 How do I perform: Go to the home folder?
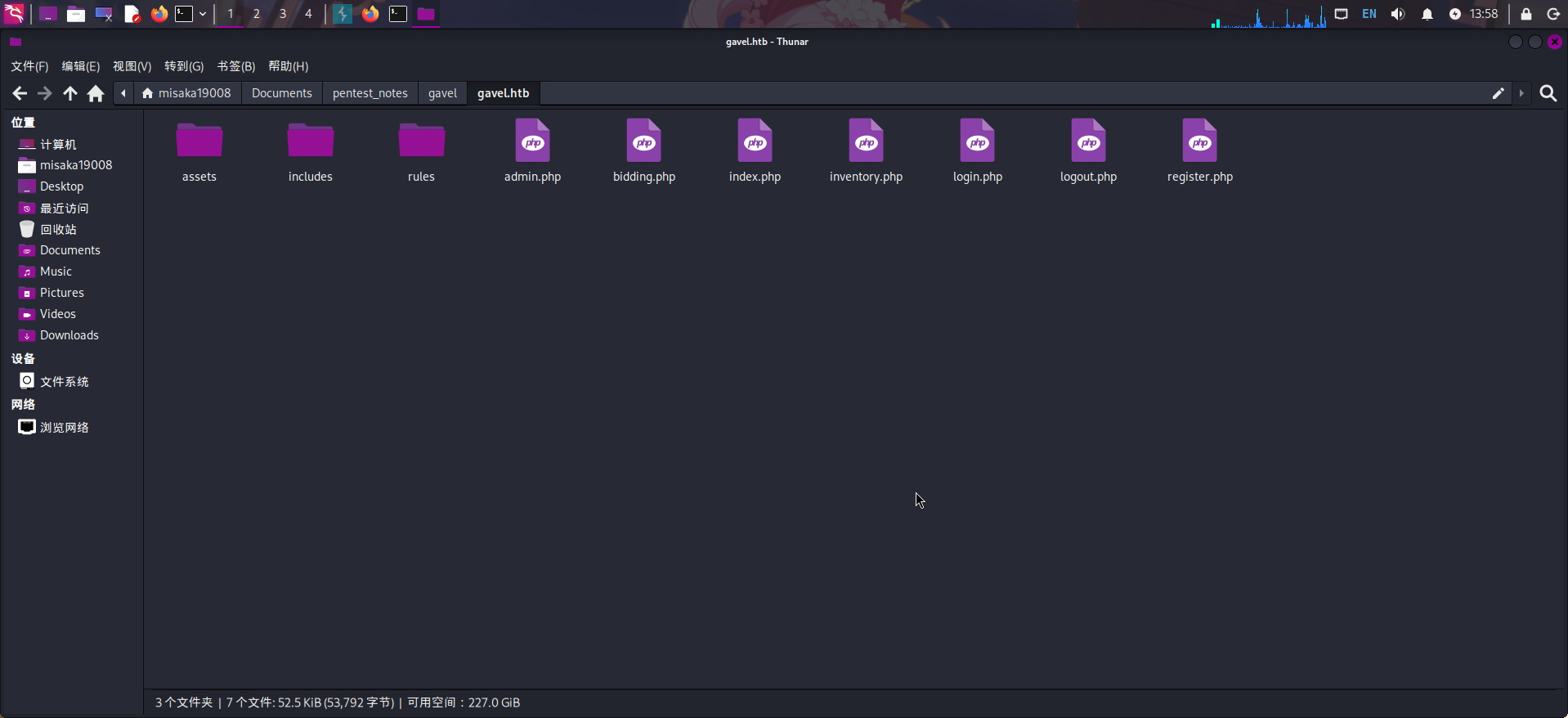pyautogui.click(x=96, y=93)
